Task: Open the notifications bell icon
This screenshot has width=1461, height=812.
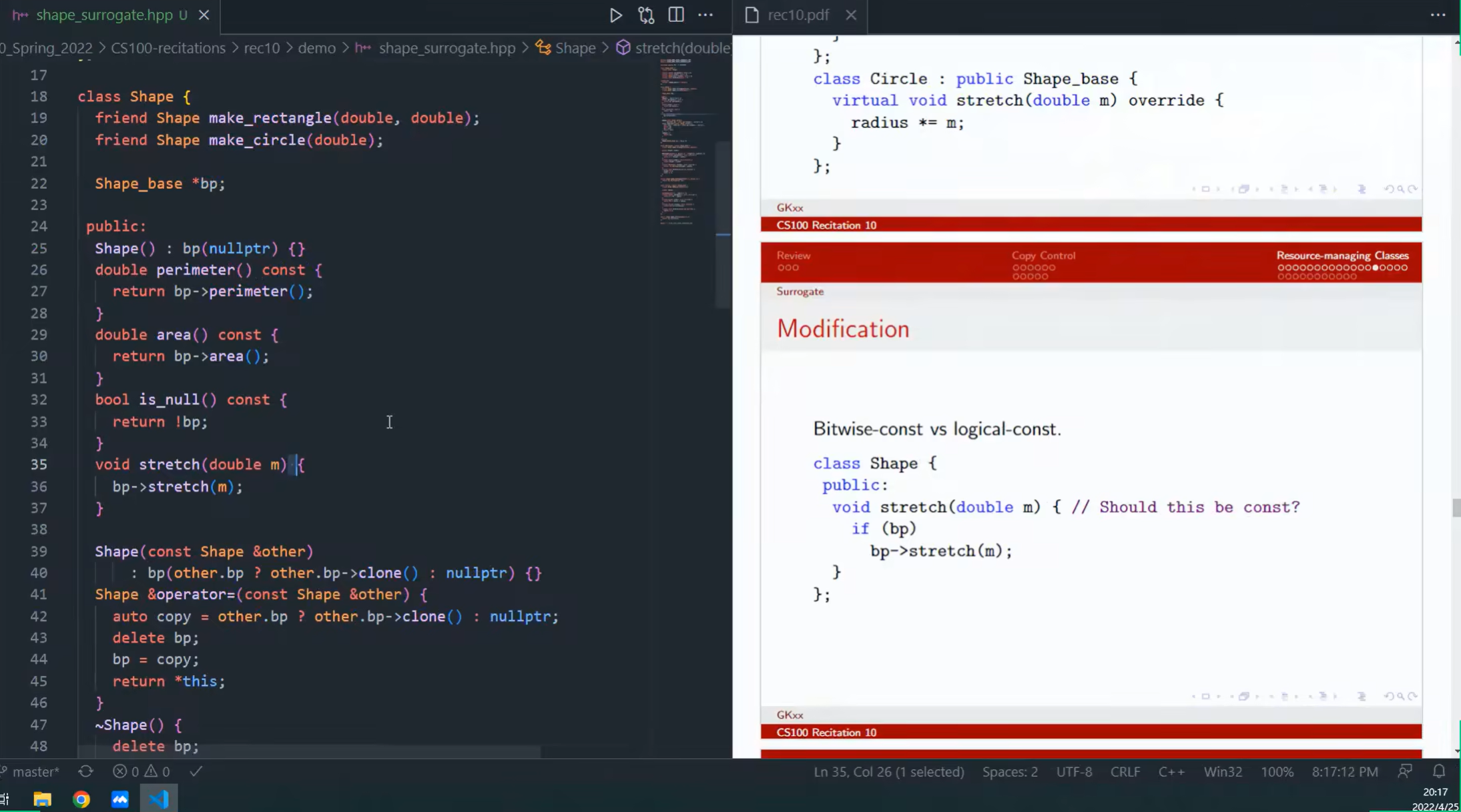Action: pos(1439,771)
